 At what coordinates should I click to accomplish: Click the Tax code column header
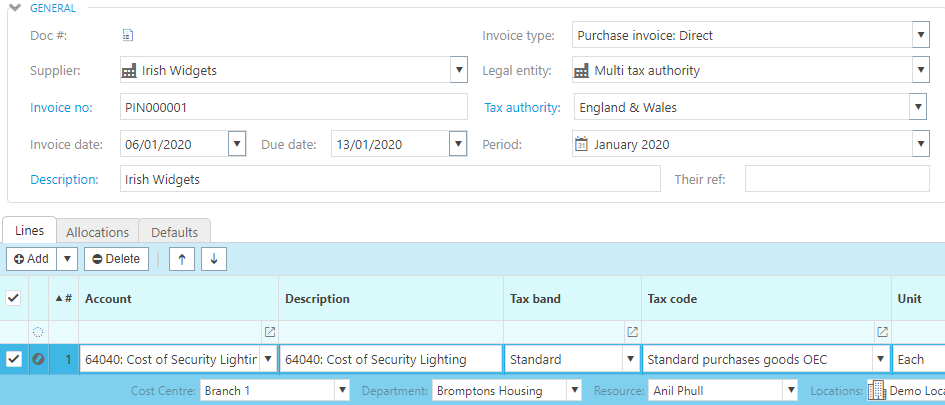point(767,298)
